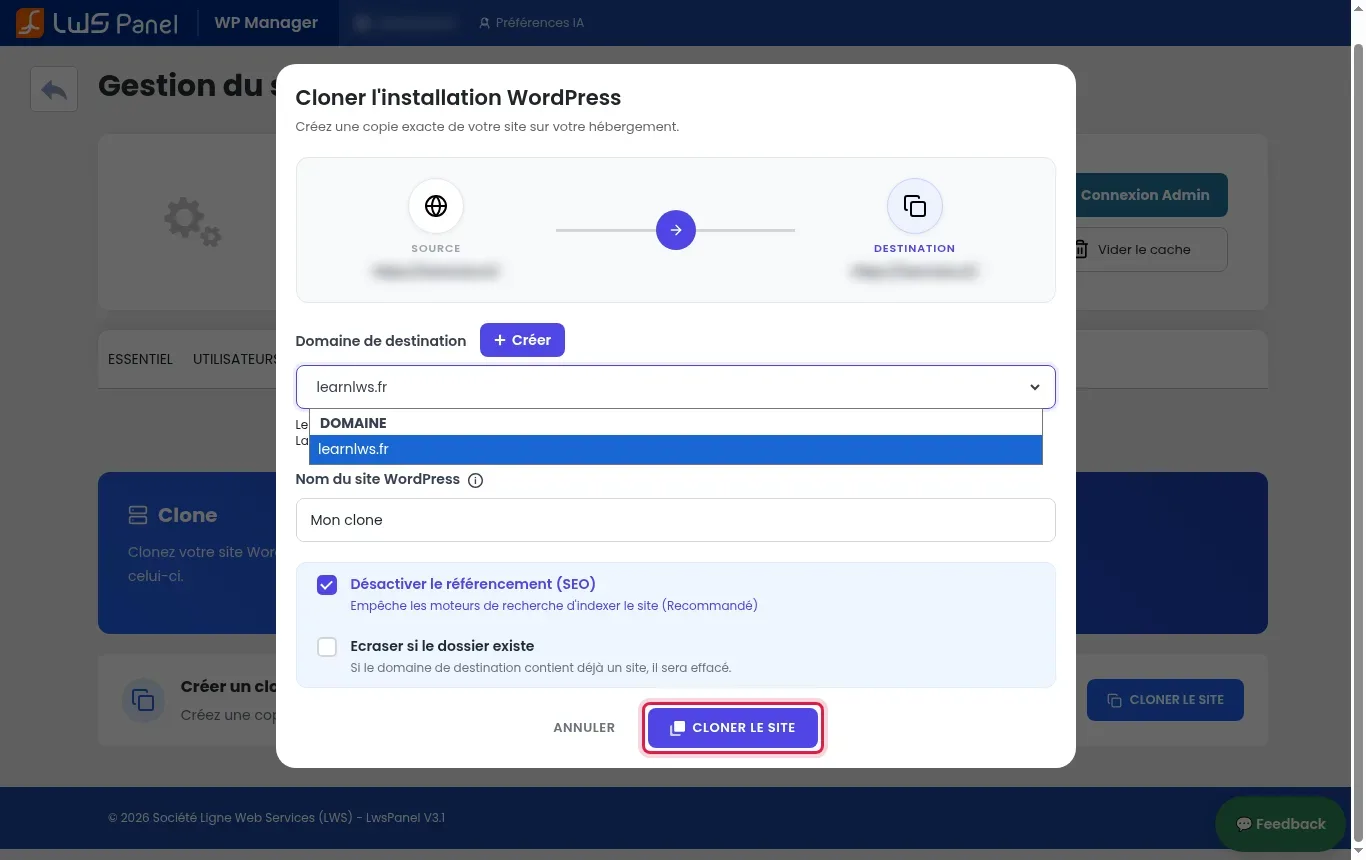Click the info icon beside Nom du site WordPress
The height and width of the screenshot is (860, 1366).
pyautogui.click(x=476, y=480)
